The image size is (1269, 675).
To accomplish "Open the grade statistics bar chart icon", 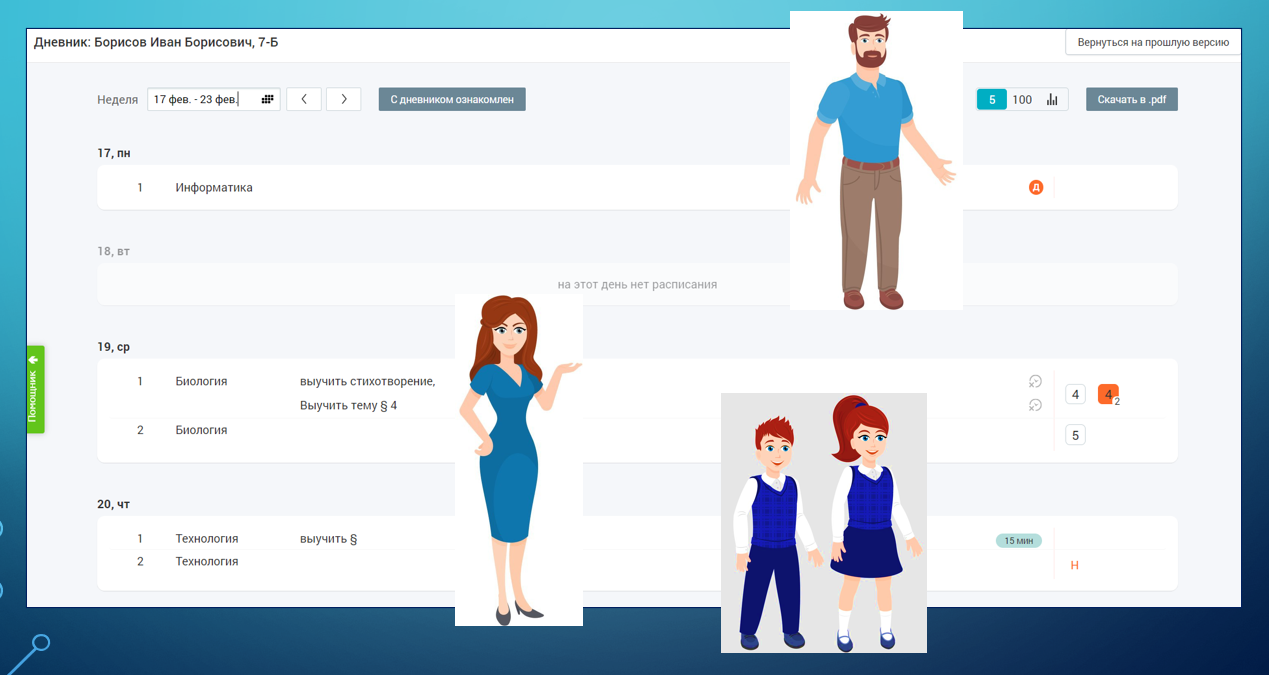I will 1052,100.
